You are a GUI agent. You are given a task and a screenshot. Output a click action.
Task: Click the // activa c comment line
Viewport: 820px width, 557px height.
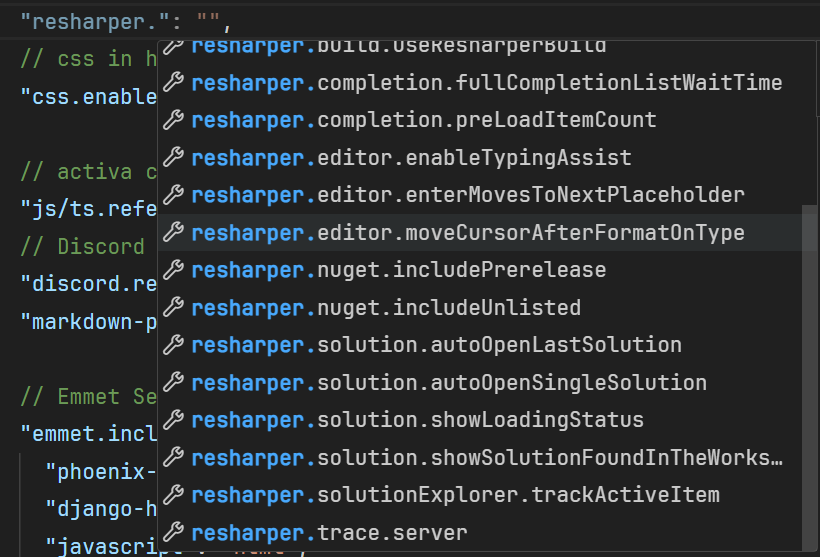pyautogui.click(x=88, y=172)
